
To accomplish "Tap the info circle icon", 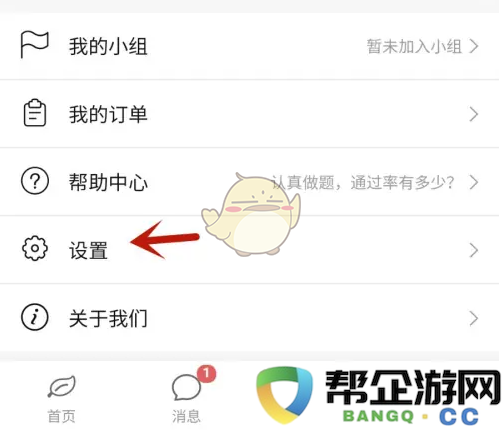I will pyautogui.click(x=35, y=317).
